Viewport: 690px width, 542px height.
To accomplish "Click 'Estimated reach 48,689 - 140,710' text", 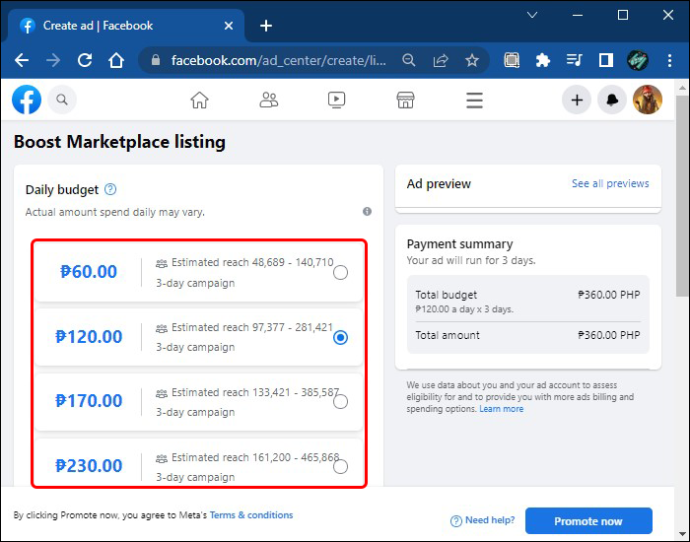I will (x=252, y=263).
